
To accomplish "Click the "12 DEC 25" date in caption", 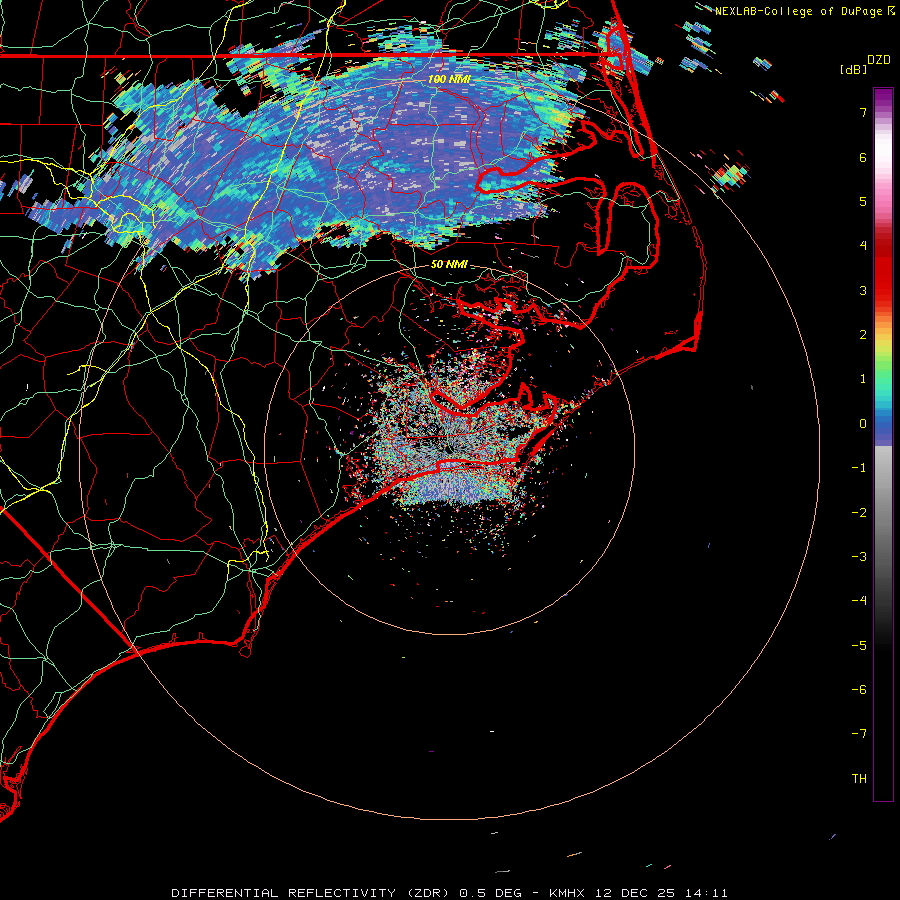I will coord(635,893).
